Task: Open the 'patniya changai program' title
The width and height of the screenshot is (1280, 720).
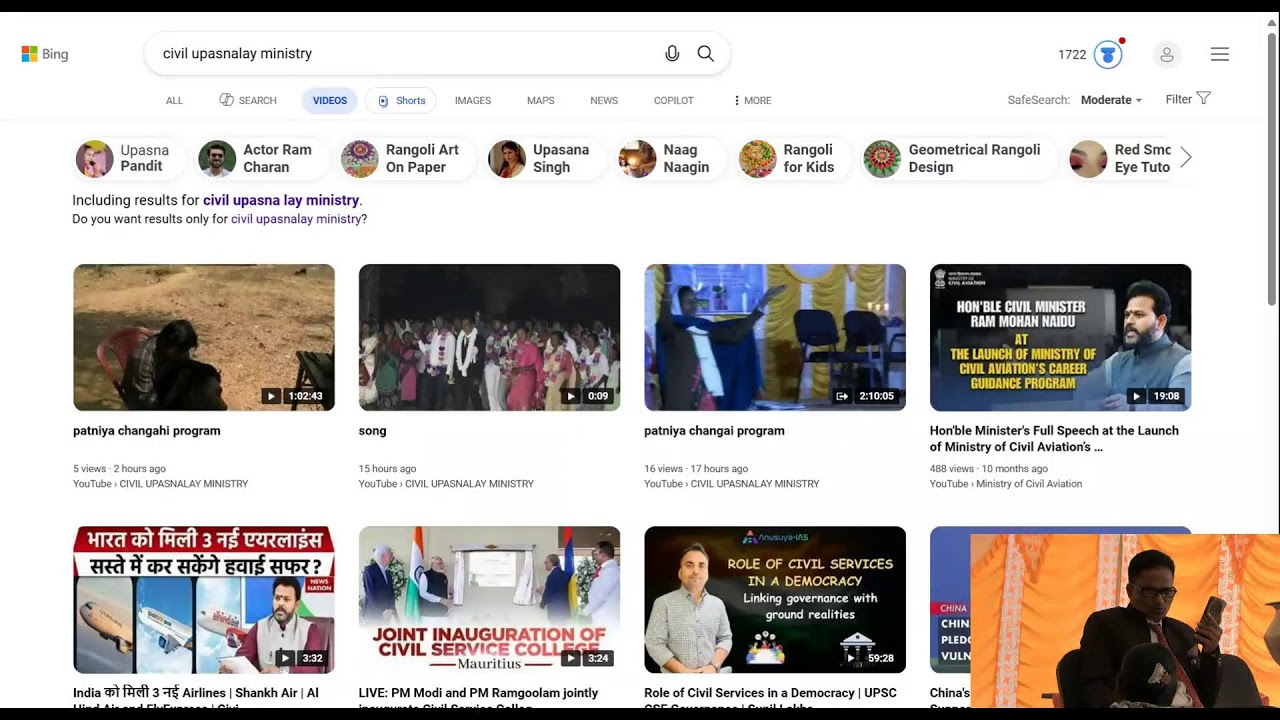Action: (x=714, y=431)
